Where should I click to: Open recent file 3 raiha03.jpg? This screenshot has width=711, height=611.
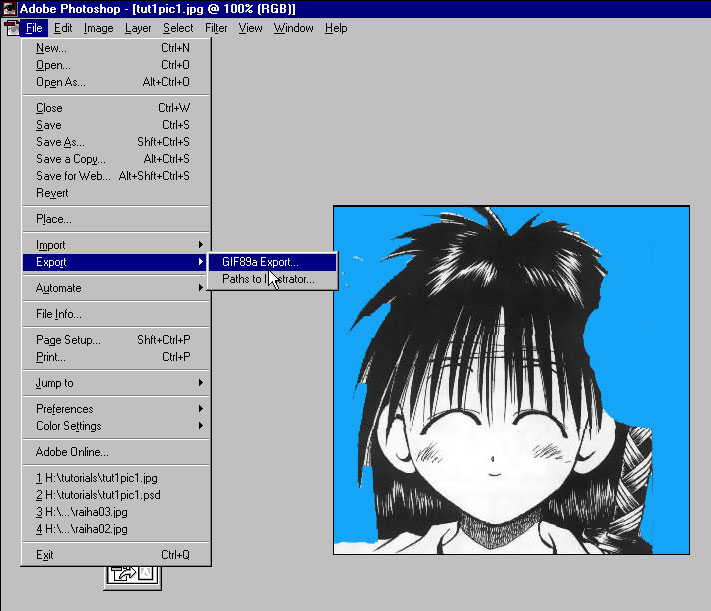(x=117, y=512)
